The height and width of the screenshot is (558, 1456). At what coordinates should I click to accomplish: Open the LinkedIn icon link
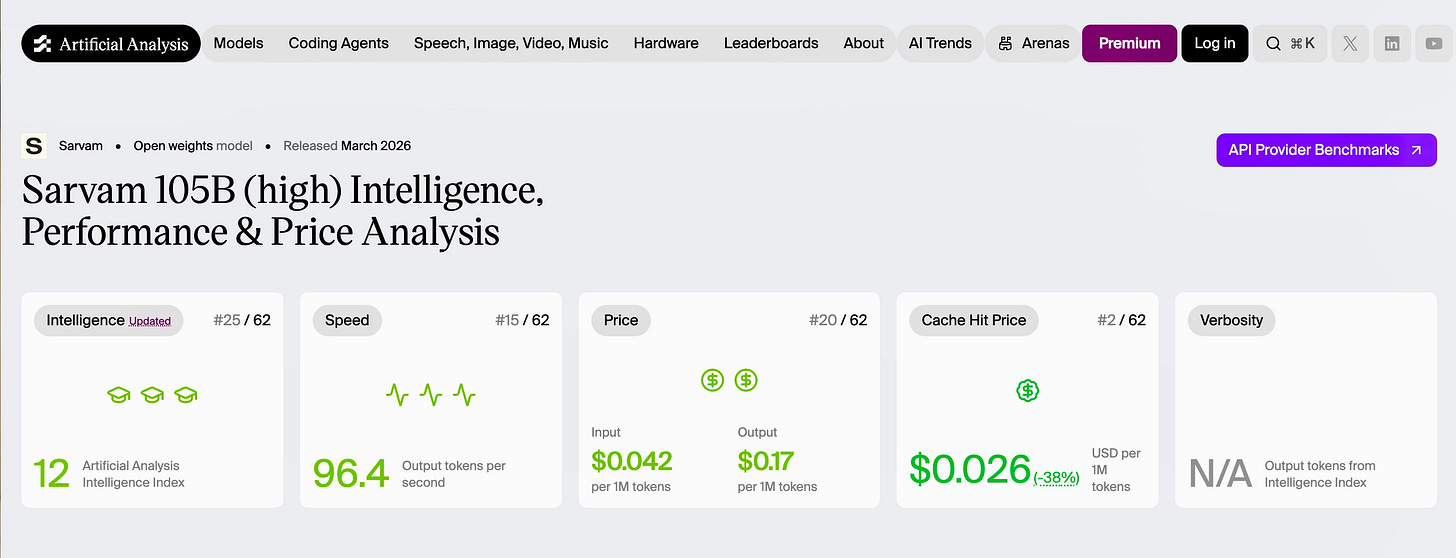tap(1392, 43)
